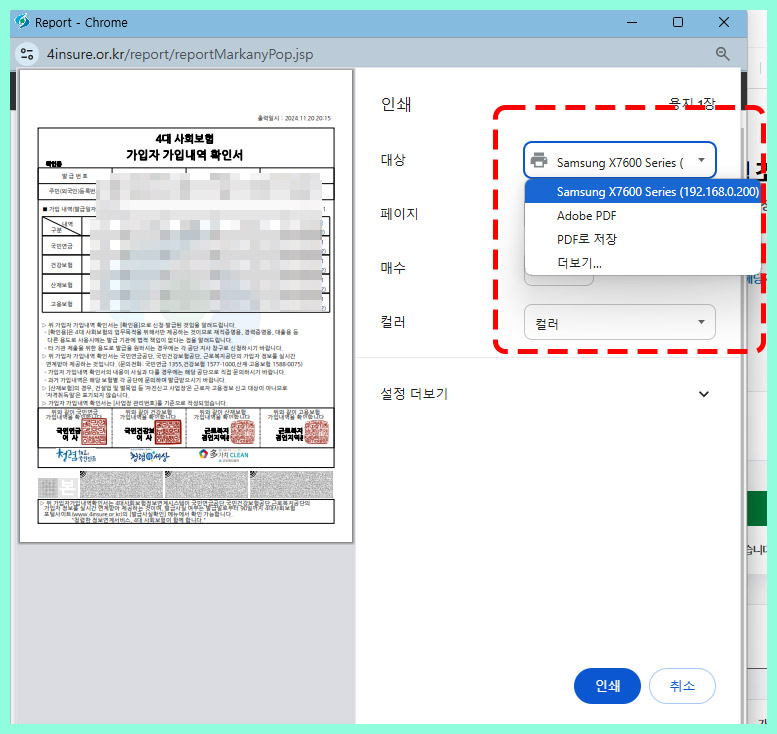Click the site information icon in address bar

point(27,54)
